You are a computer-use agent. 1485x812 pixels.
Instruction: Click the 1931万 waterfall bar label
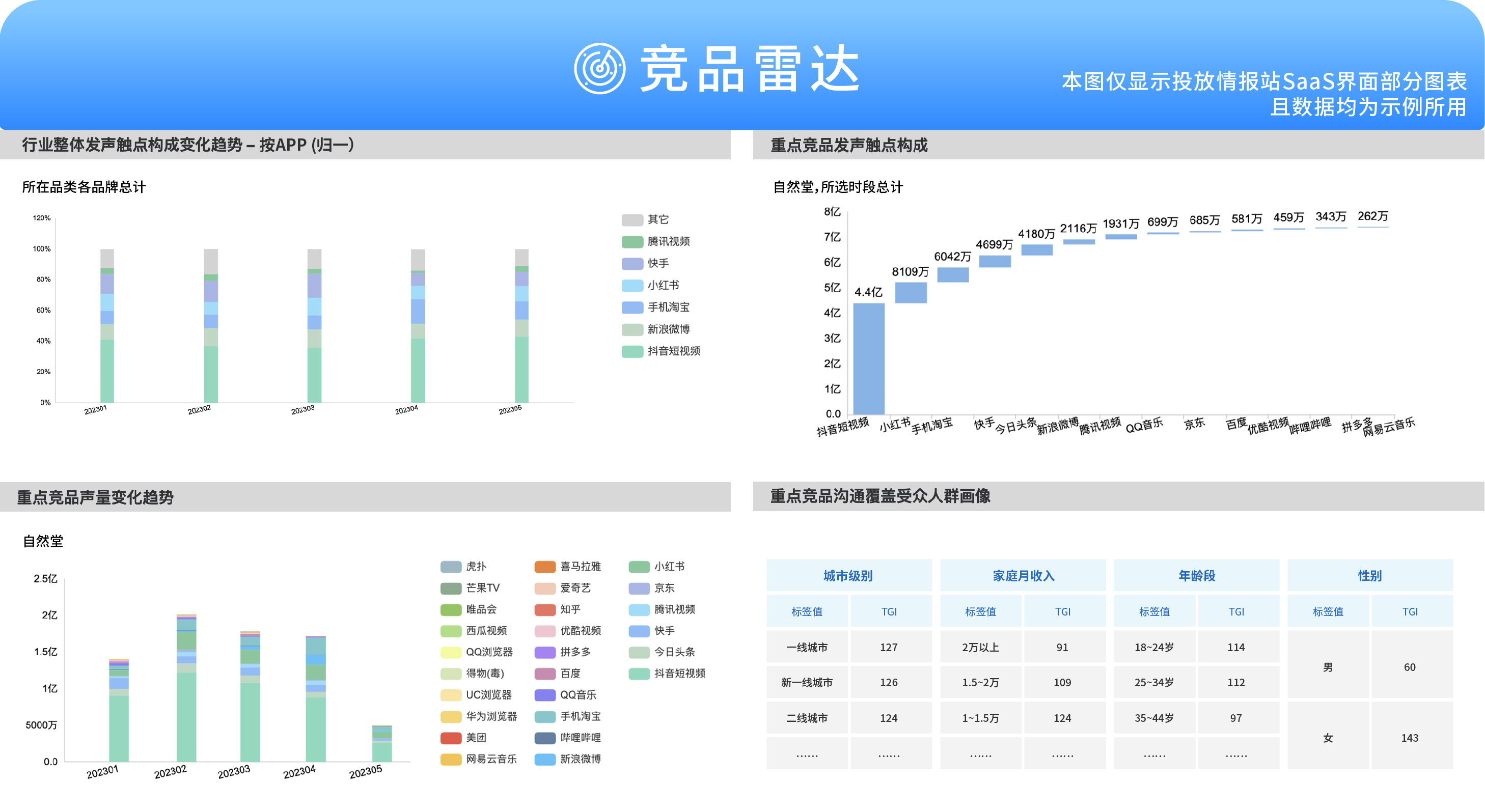point(1121,223)
